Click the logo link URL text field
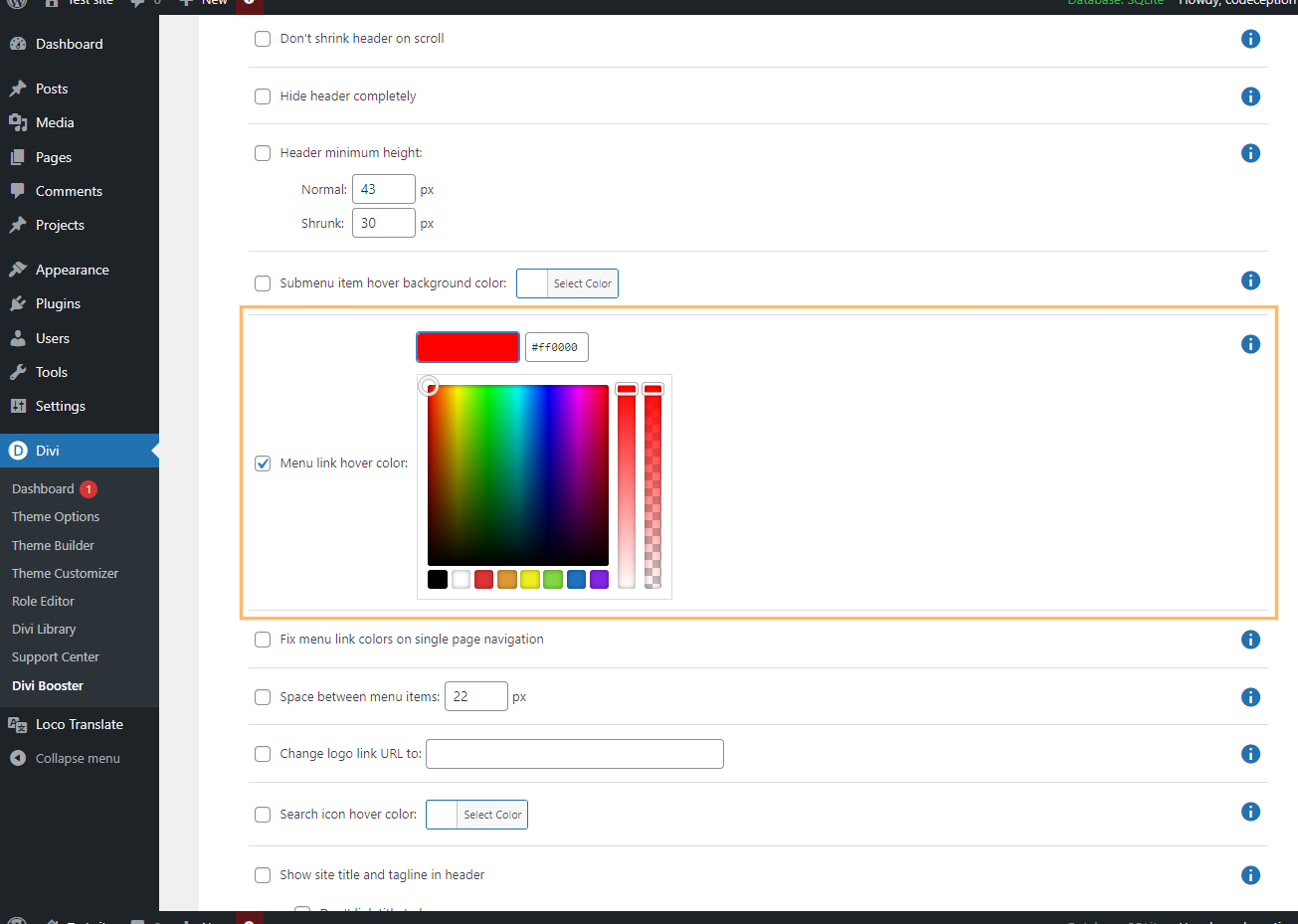 point(575,754)
